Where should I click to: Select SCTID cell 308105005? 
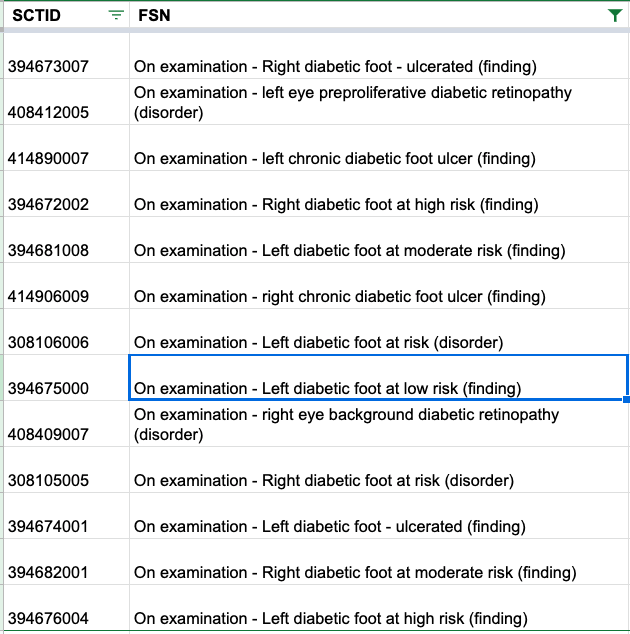click(66, 470)
